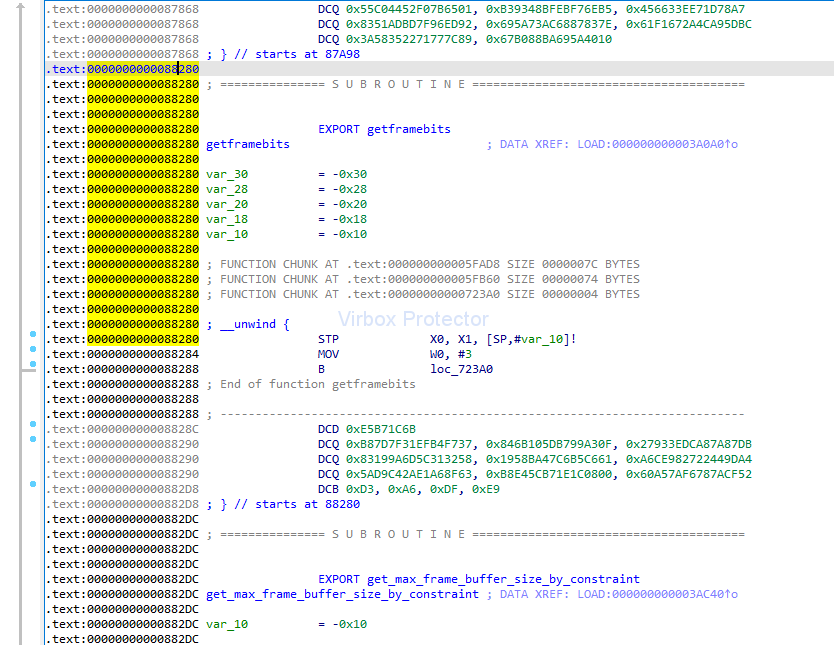Select DCQ value 0x8351ADBD7F96ED92
The height and width of the screenshot is (645, 834).
(x=408, y=24)
